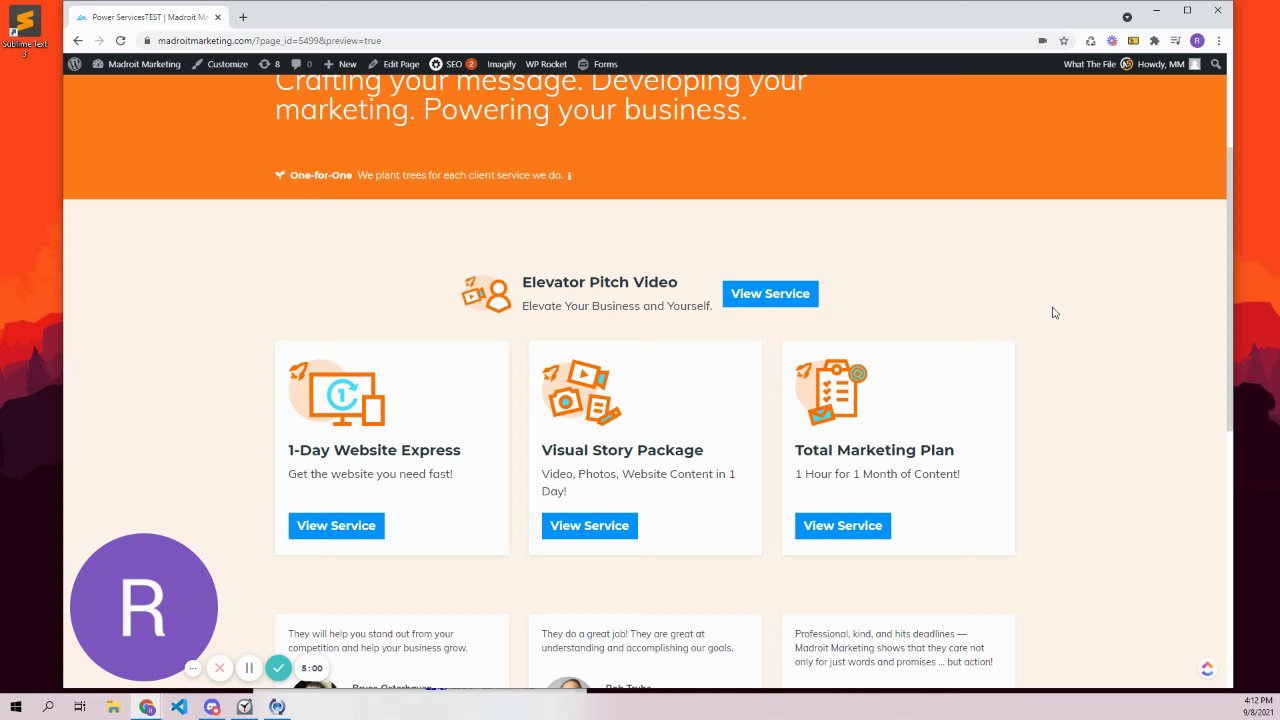Open the Chrome profile avatar R
Image resolution: width=1280 pixels, height=720 pixels.
[x=1197, y=41]
